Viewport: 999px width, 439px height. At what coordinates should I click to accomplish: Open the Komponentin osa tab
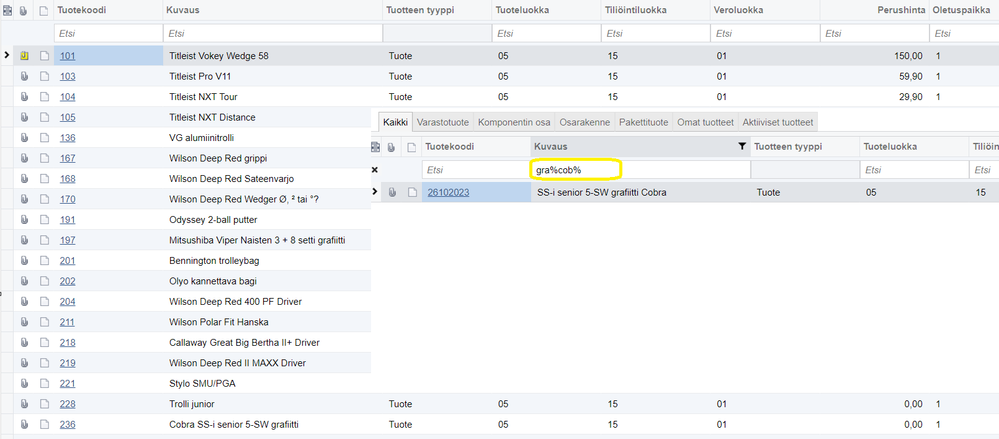coord(514,122)
